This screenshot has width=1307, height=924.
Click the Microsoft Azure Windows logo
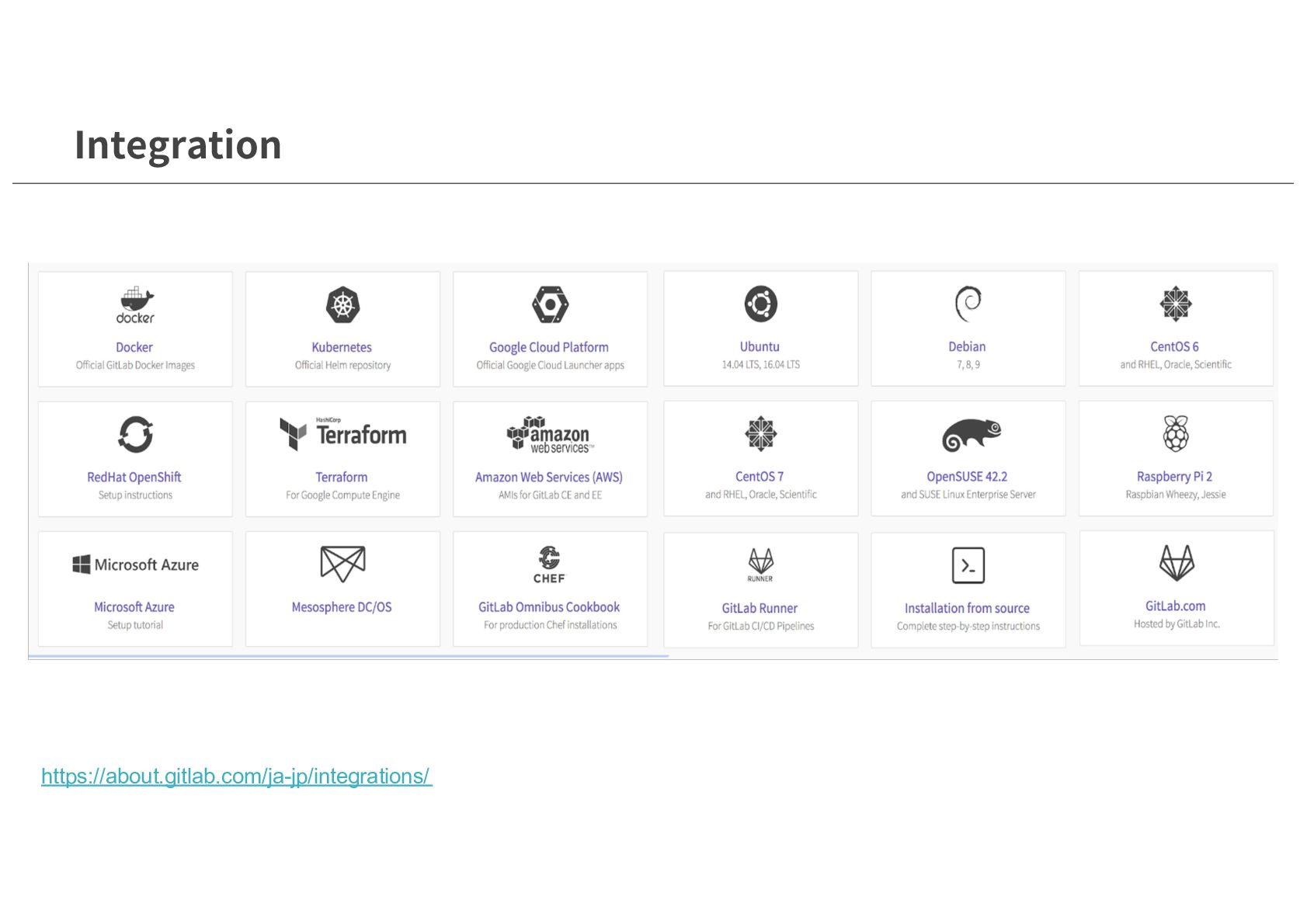coord(135,564)
